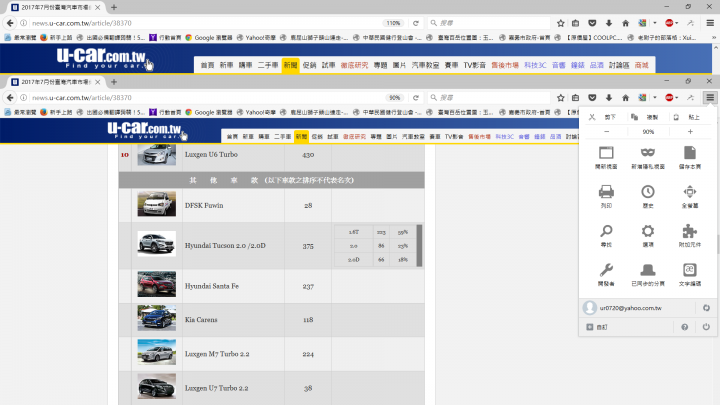The width and height of the screenshot is (720, 405).
Task: Click Pocket icon in back window toolbar
Action: 592,22
